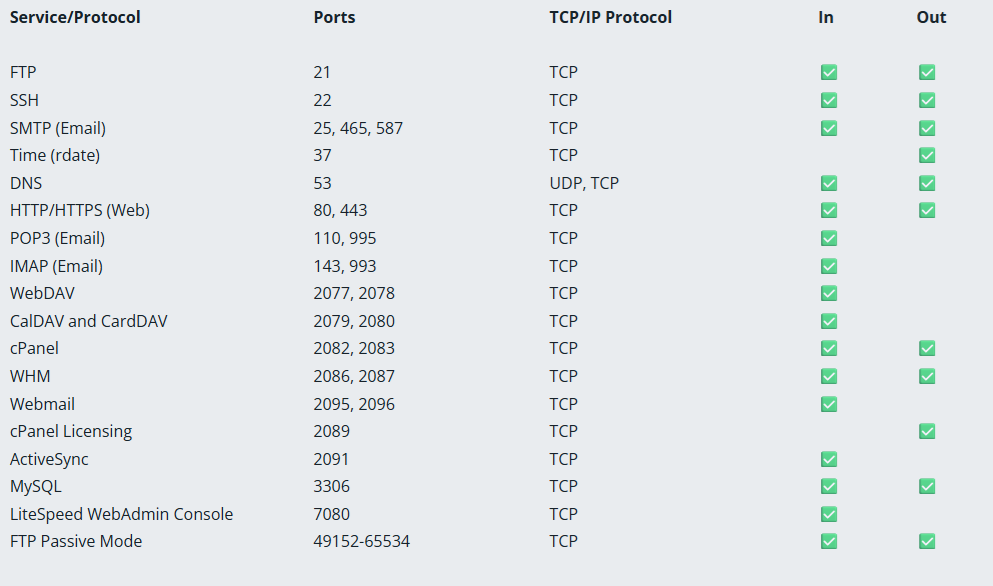Click the WebDAV inbound checkmark
This screenshot has width=993, height=586.
[828, 293]
